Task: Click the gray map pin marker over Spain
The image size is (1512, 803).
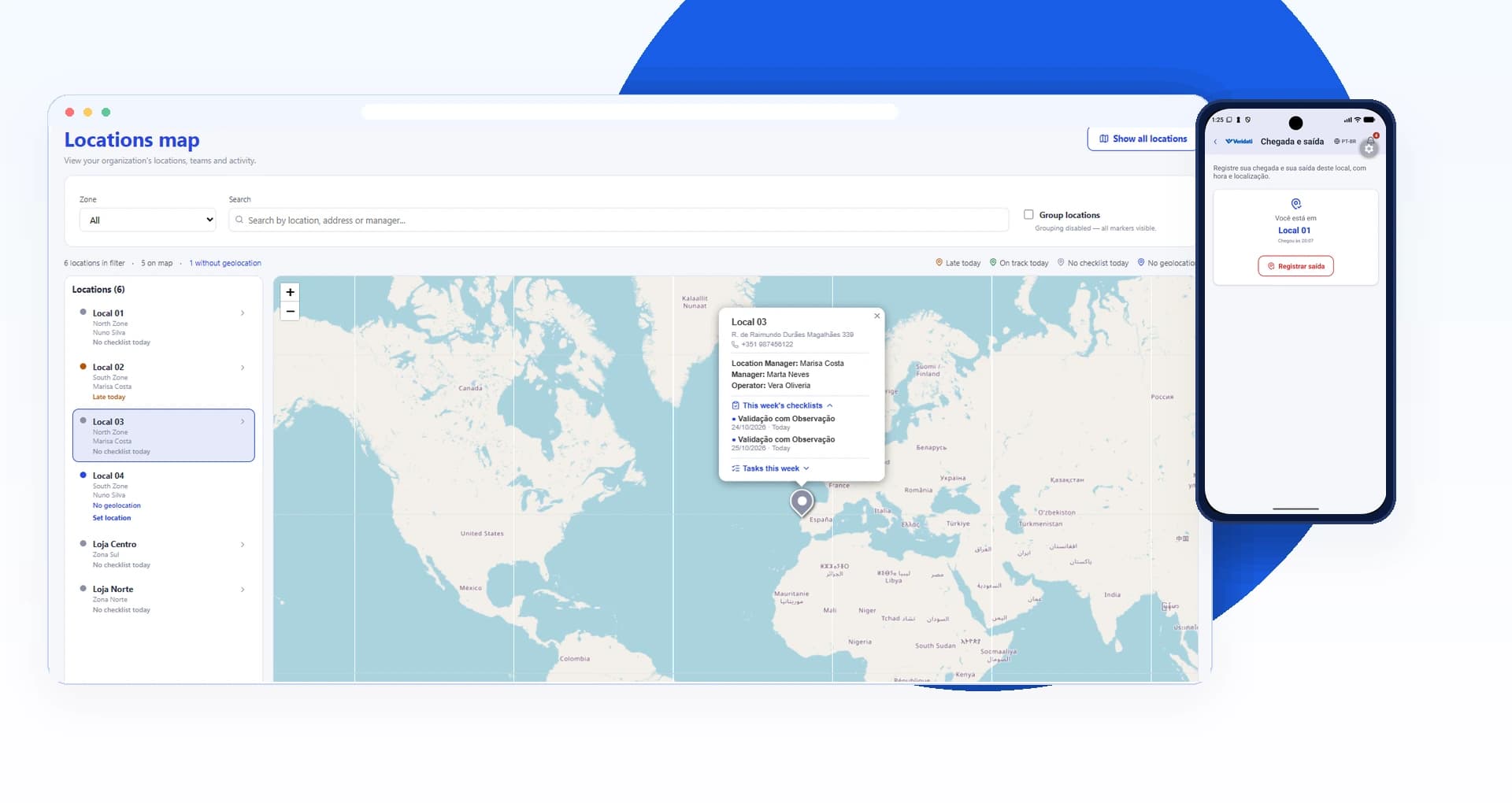Action: click(802, 502)
